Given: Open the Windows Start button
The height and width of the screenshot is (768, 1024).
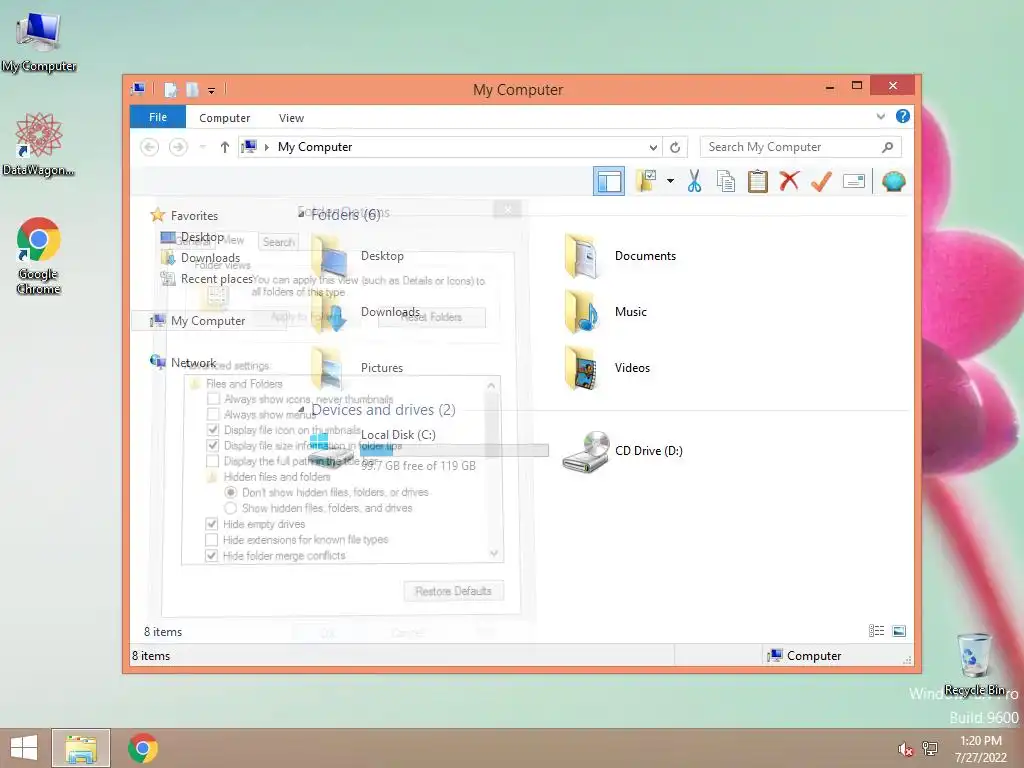Looking at the screenshot, I should point(24,748).
